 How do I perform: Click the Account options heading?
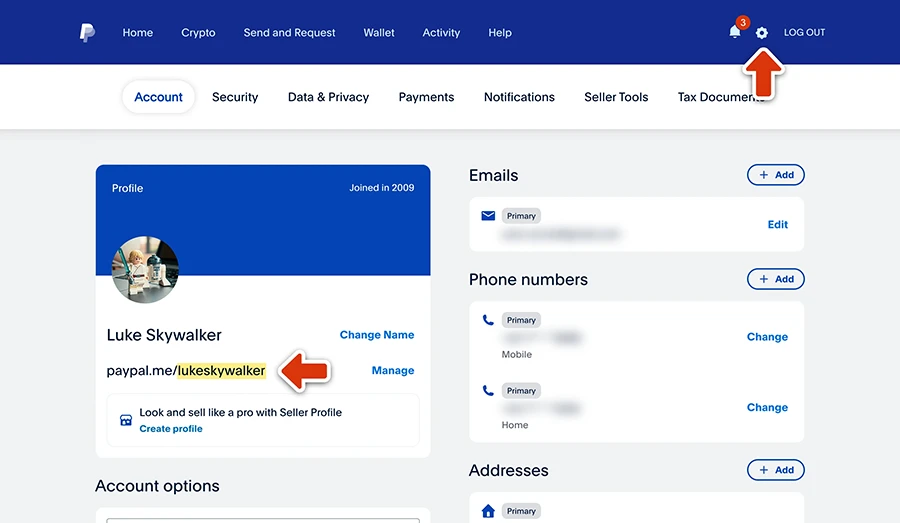coord(157,486)
